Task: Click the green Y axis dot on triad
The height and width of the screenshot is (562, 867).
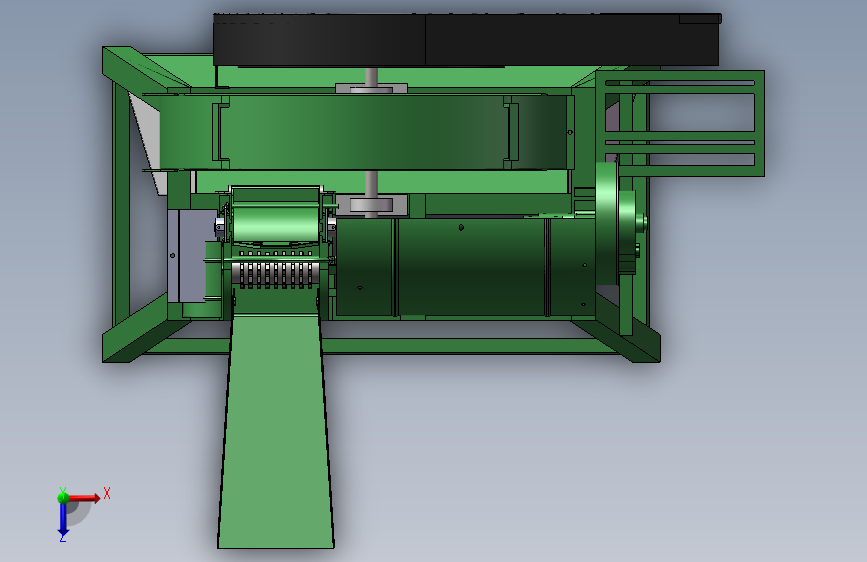Action: click(x=63, y=497)
